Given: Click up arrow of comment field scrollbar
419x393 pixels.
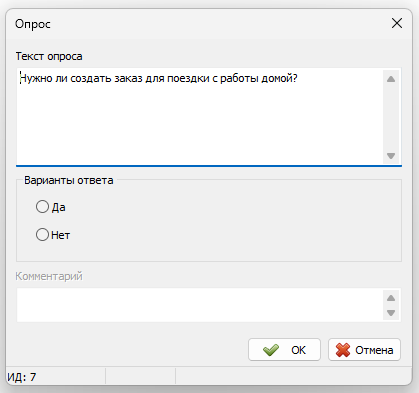Looking at the screenshot, I should click(391, 298).
